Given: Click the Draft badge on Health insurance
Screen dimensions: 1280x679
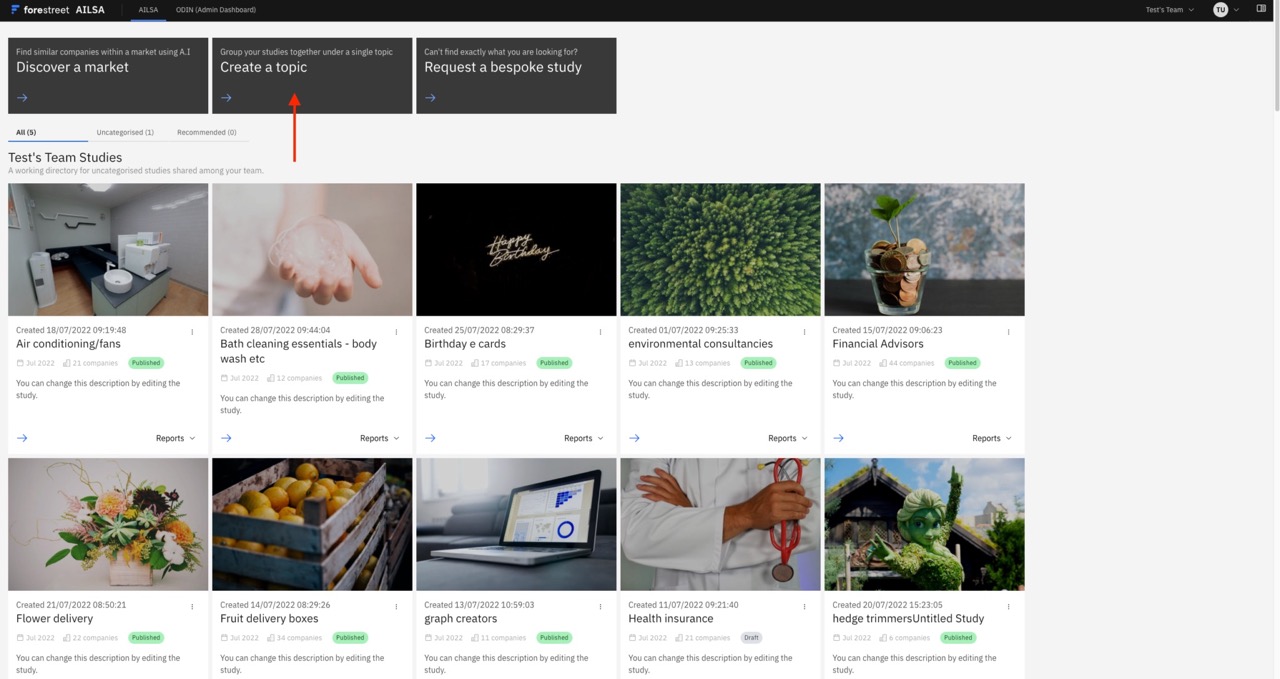Looking at the screenshot, I should pyautogui.click(x=750, y=638).
